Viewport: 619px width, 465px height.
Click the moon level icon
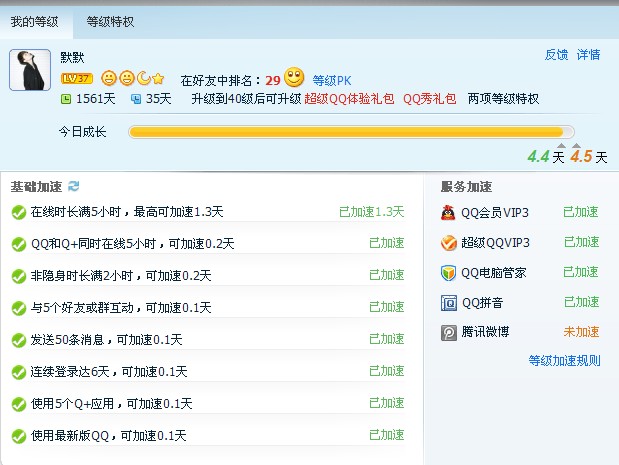pos(144,78)
